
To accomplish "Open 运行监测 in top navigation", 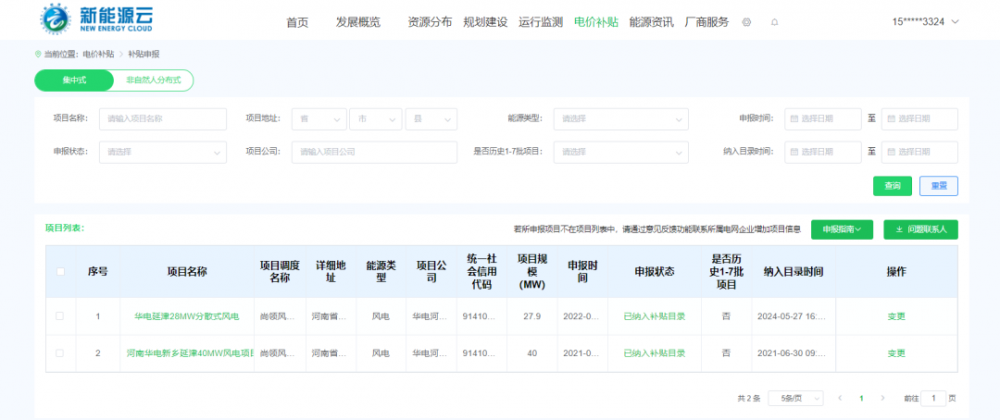I will 540,22.
